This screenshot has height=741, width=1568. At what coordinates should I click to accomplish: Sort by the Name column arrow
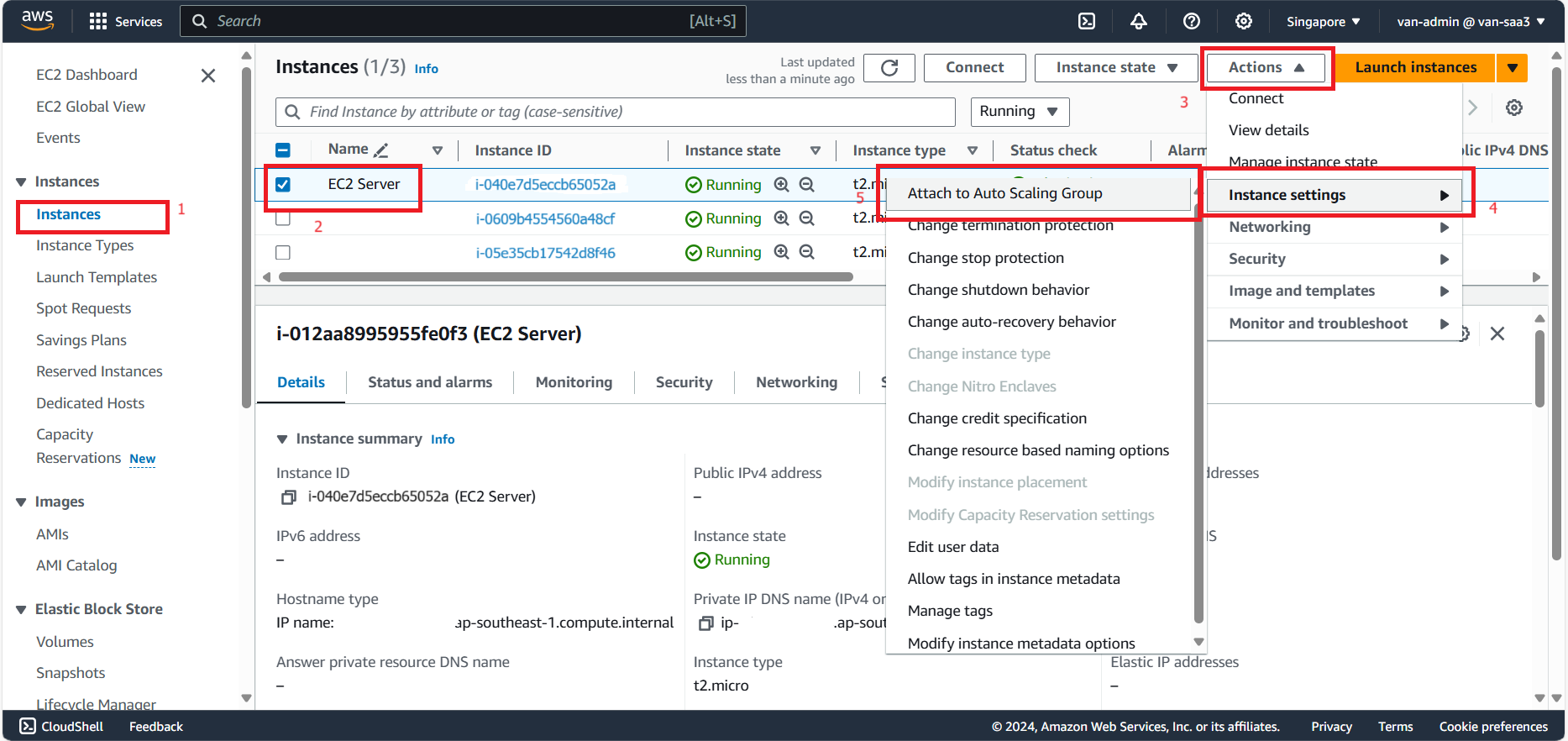point(437,150)
